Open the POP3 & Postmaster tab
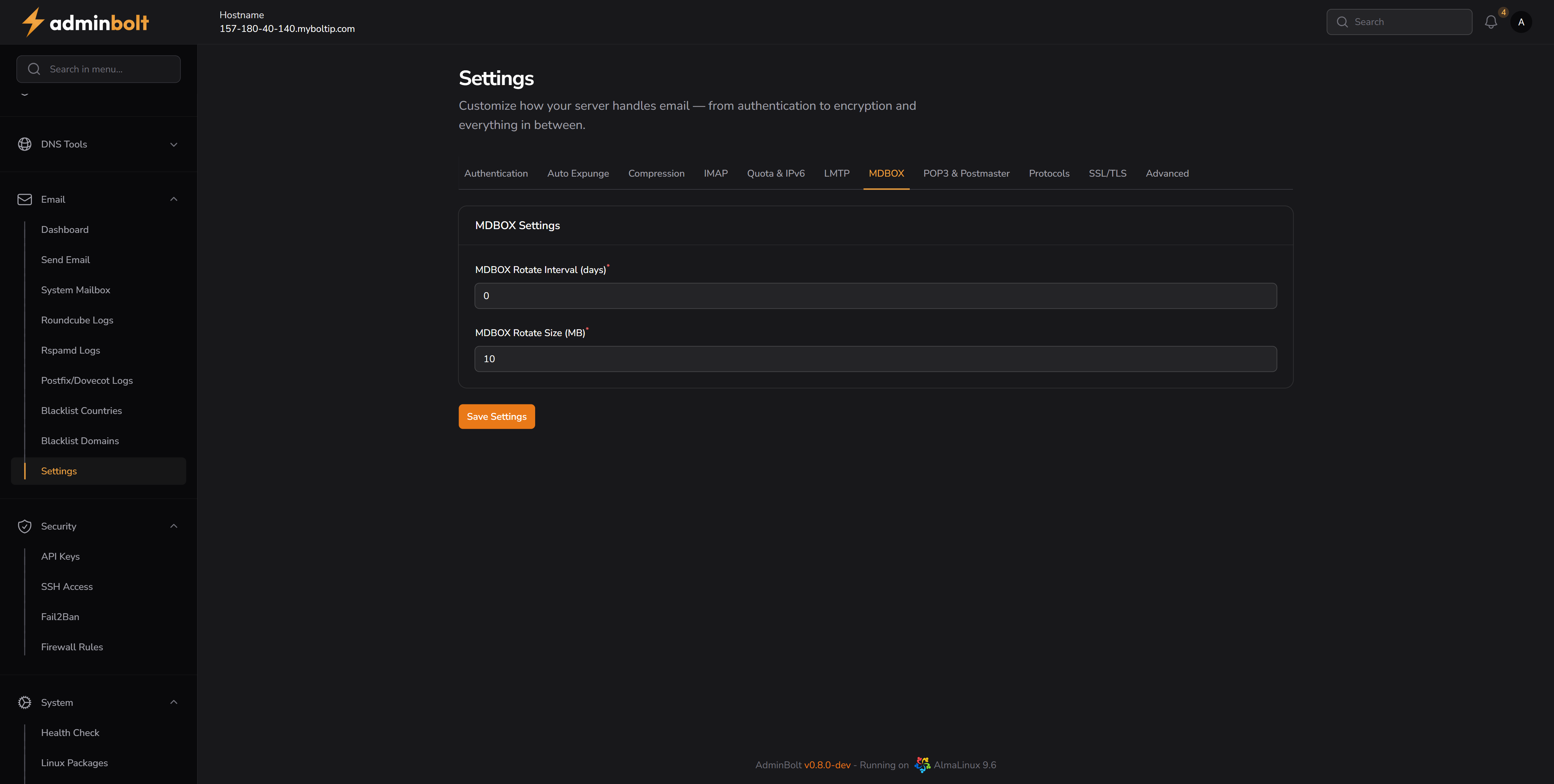 click(x=966, y=173)
